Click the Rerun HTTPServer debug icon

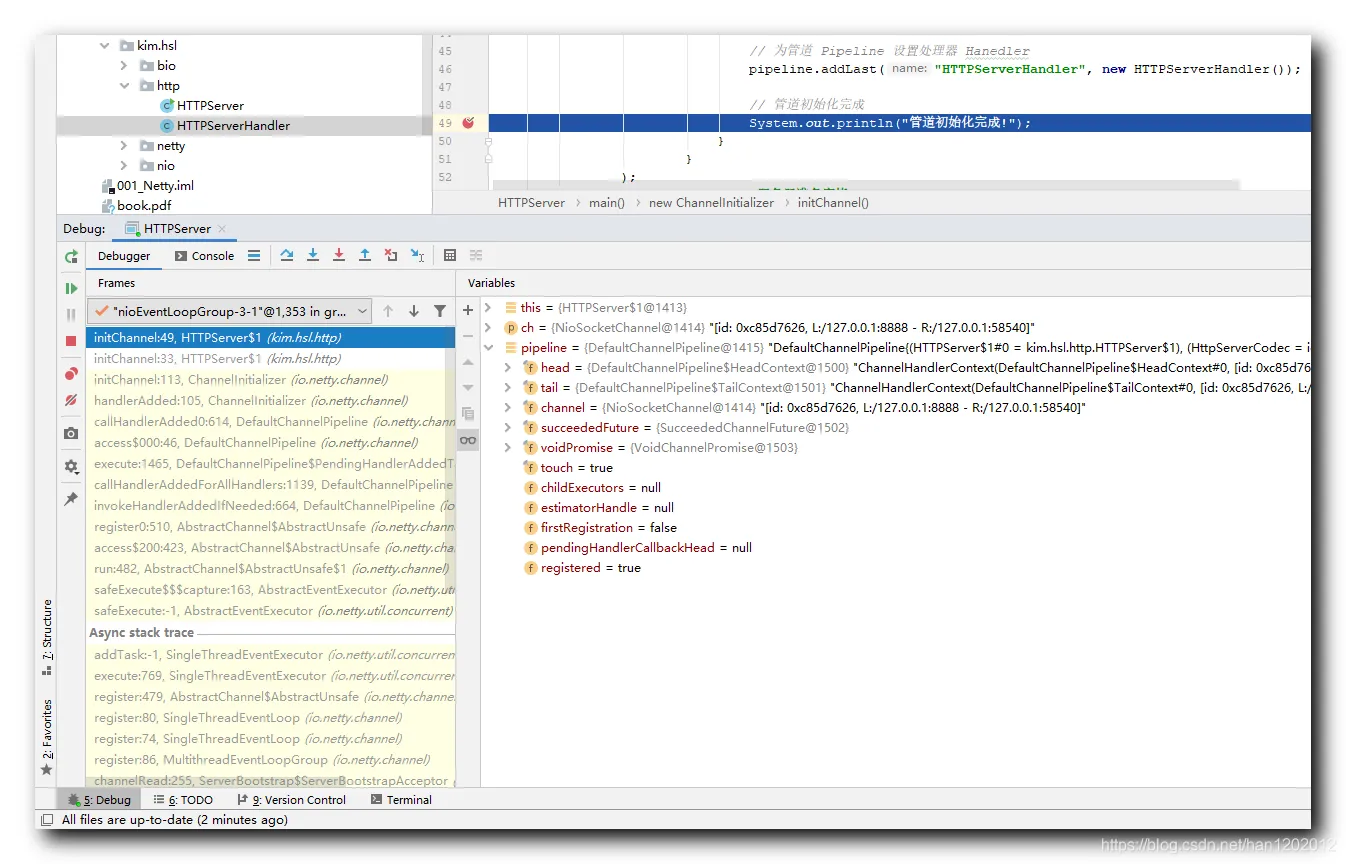pos(71,257)
